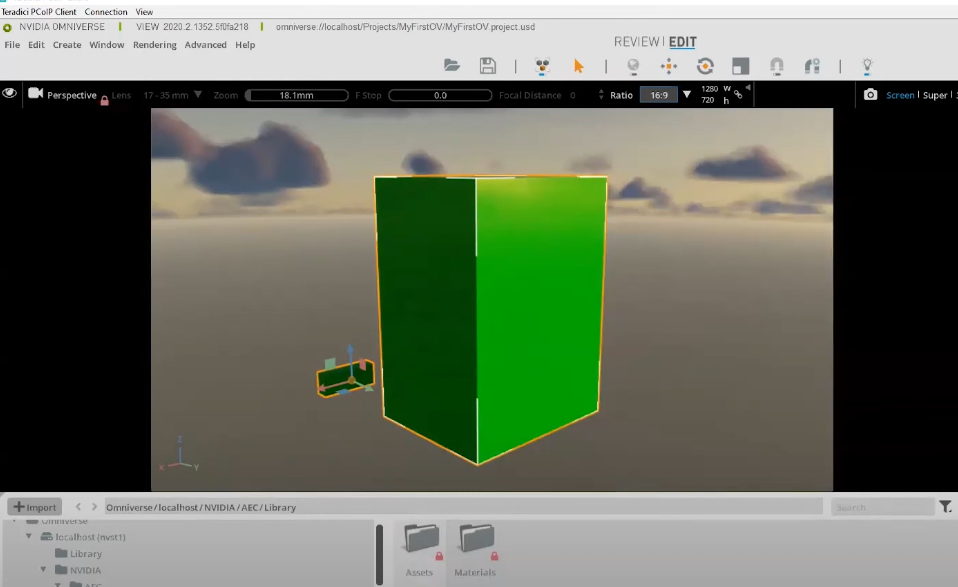Switch to REVIEW mode
This screenshot has height=587, width=958.
coord(637,42)
